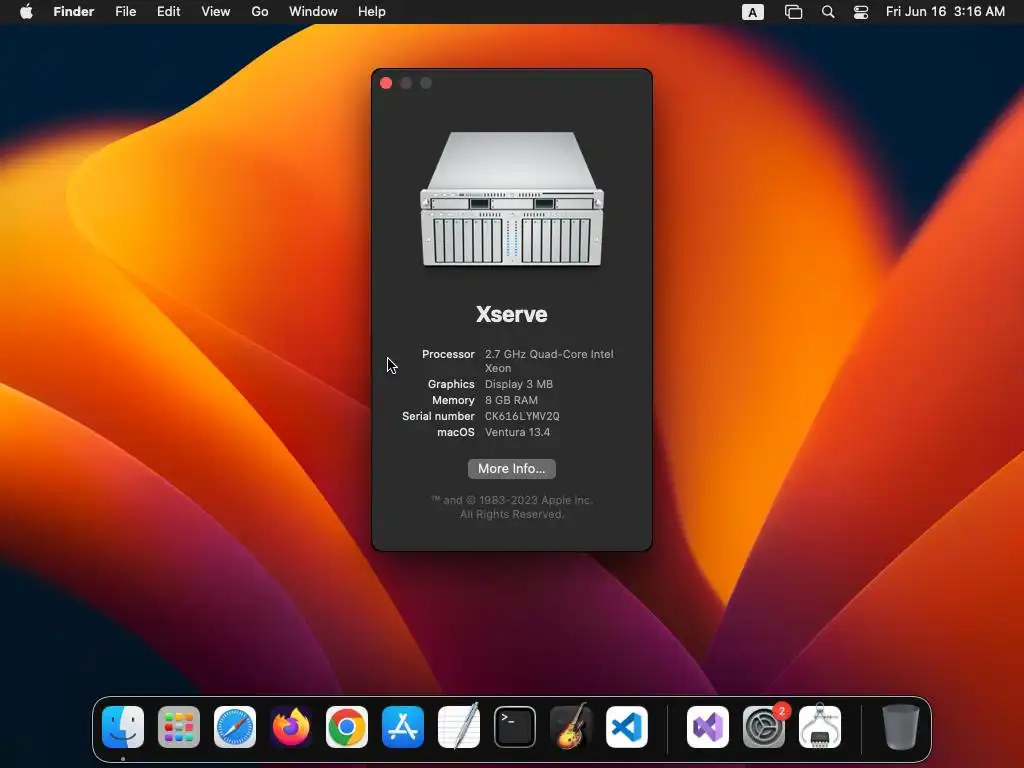
Task: Open Spotlight search in menu bar
Action: point(827,12)
